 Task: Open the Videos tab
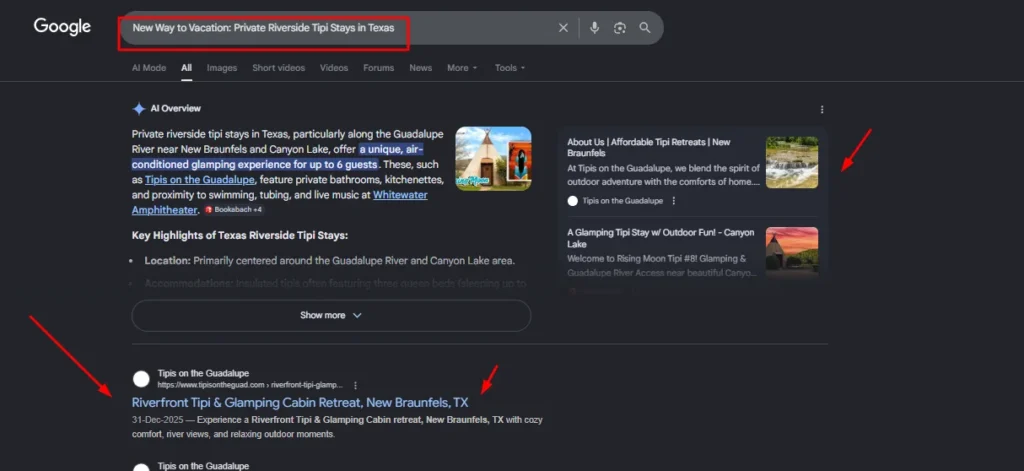[x=334, y=68]
